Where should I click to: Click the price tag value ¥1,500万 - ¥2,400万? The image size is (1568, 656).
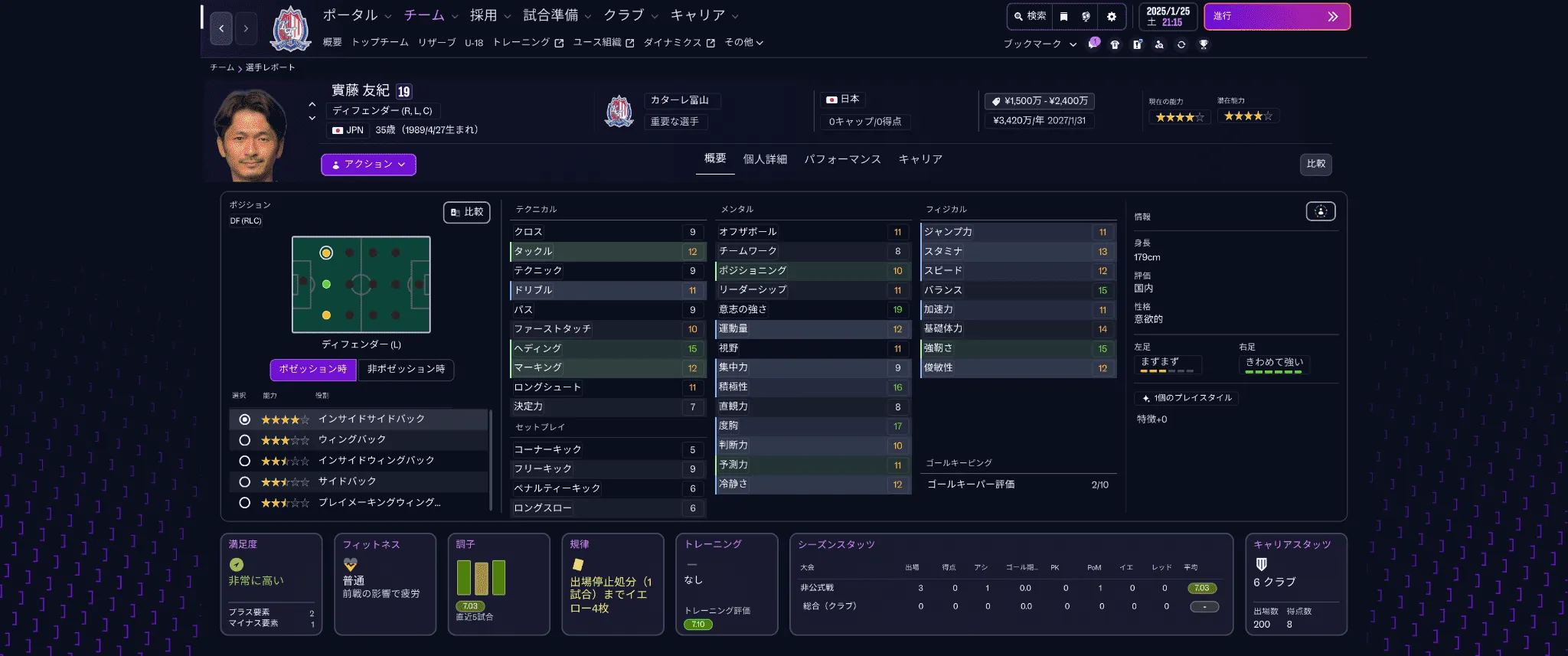[1040, 101]
